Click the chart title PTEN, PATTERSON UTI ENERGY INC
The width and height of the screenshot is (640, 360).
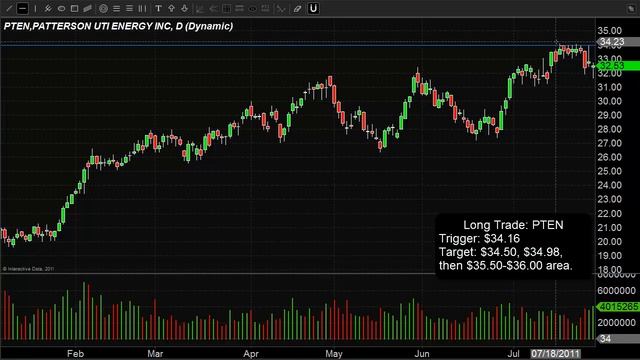tap(118, 26)
